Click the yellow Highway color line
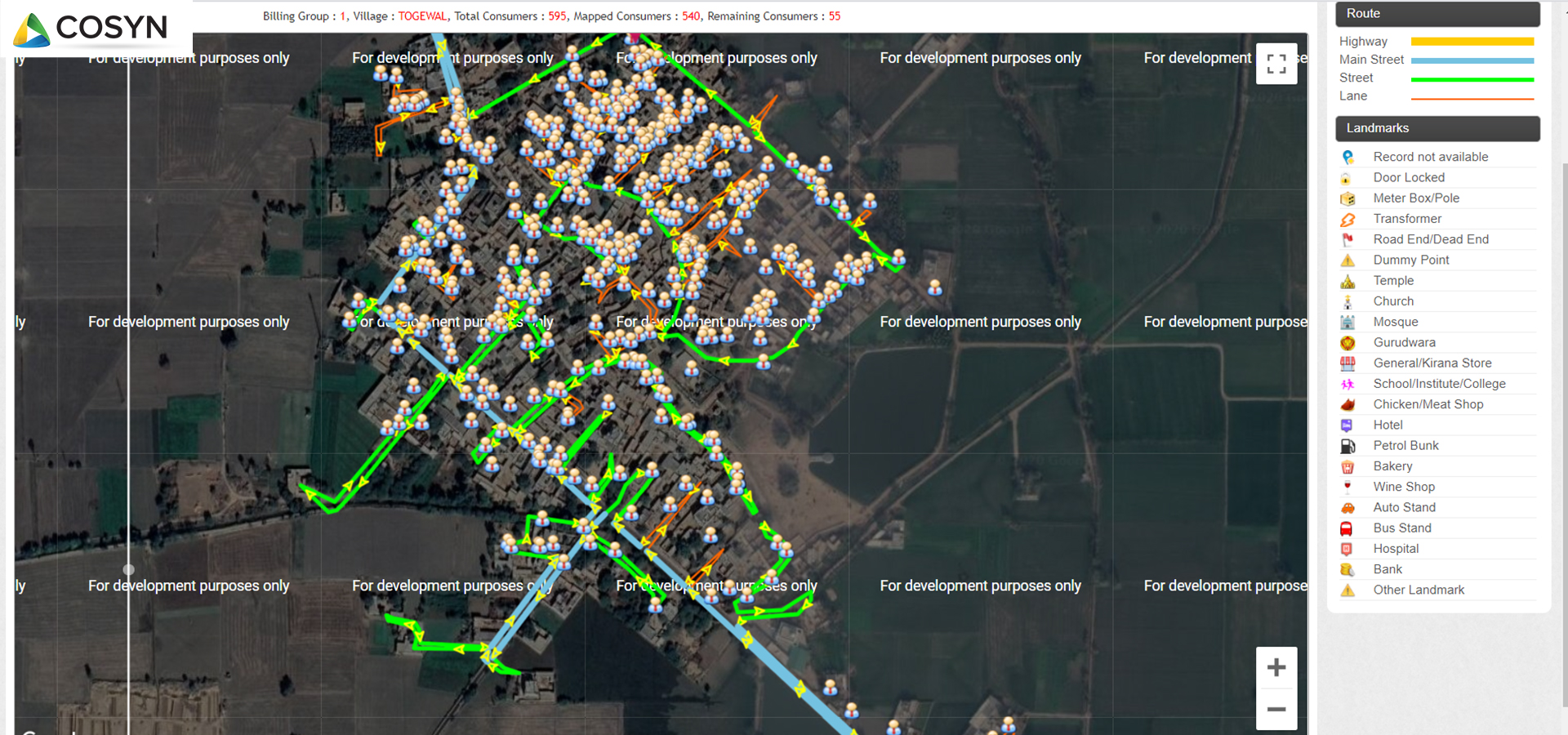Viewport: 1568px width, 735px height. coord(1472,42)
